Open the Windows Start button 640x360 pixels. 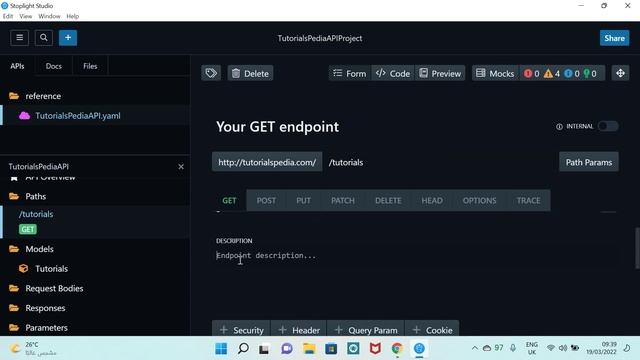[x=221, y=349]
